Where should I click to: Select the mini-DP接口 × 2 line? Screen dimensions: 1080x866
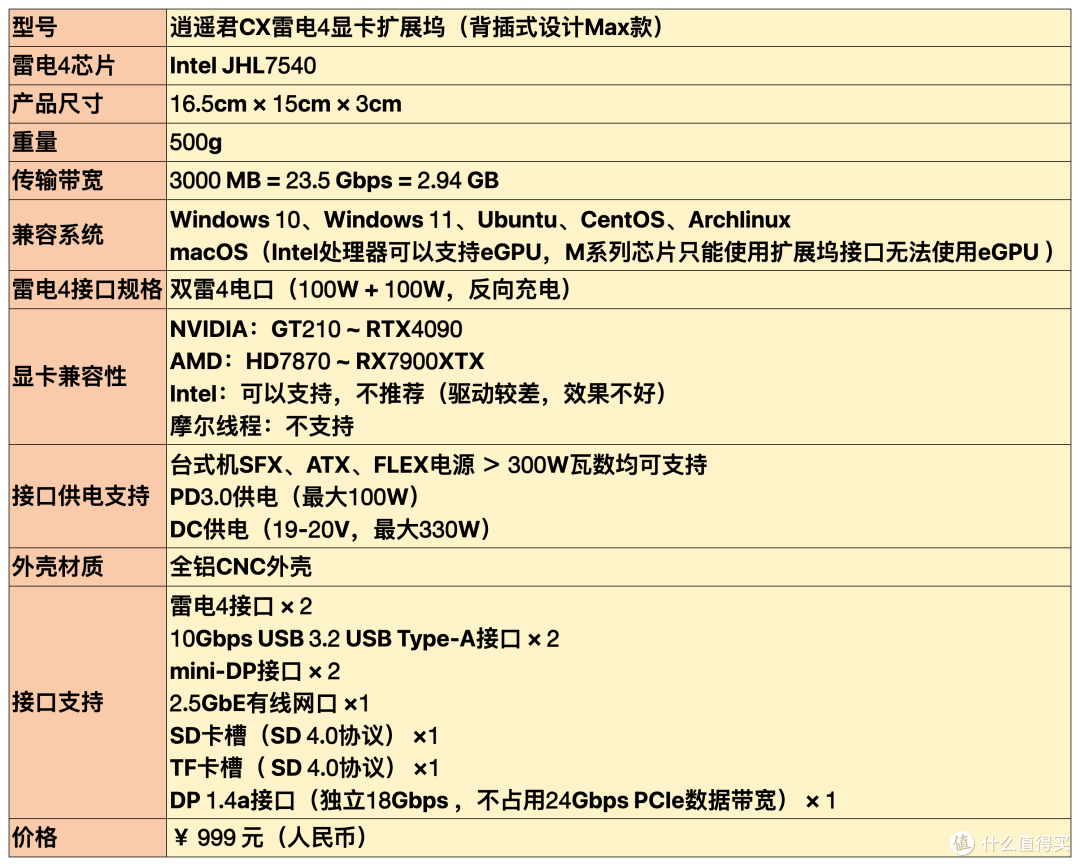coord(255,672)
